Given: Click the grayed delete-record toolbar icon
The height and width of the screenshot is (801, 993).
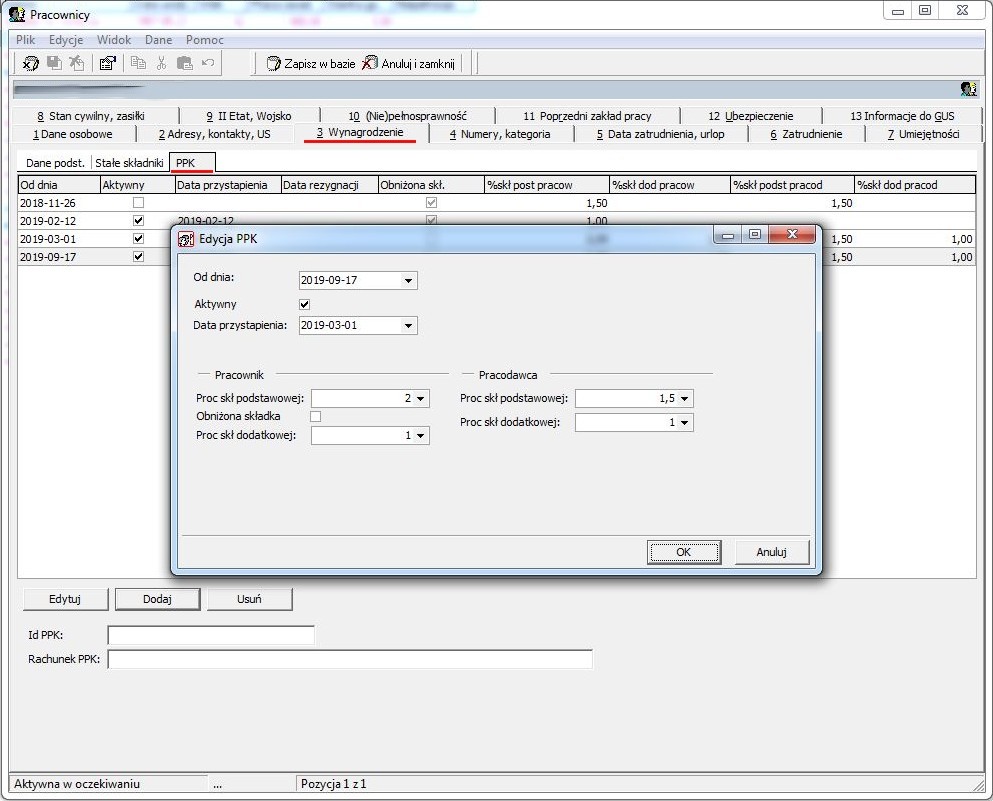Looking at the screenshot, I should click(x=77, y=63).
